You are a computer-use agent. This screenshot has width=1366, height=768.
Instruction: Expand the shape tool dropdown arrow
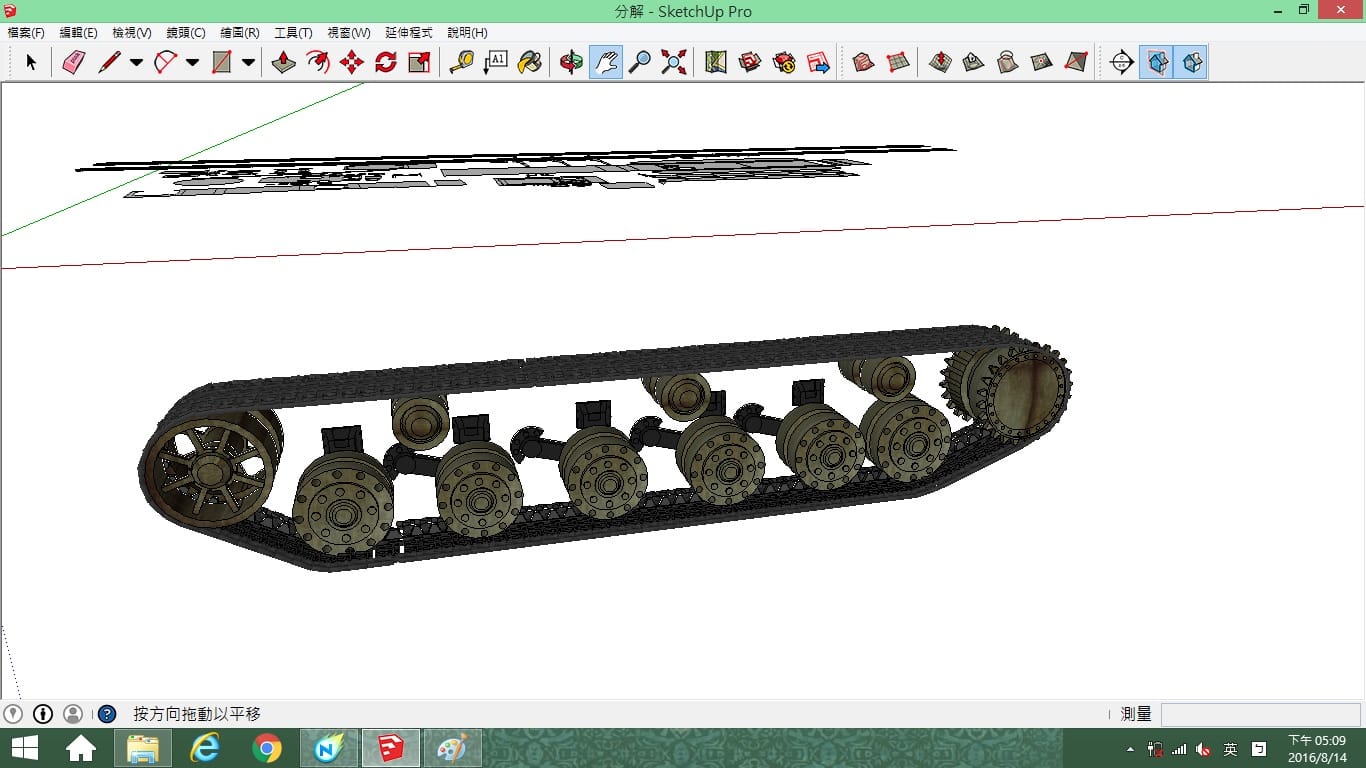click(x=248, y=62)
